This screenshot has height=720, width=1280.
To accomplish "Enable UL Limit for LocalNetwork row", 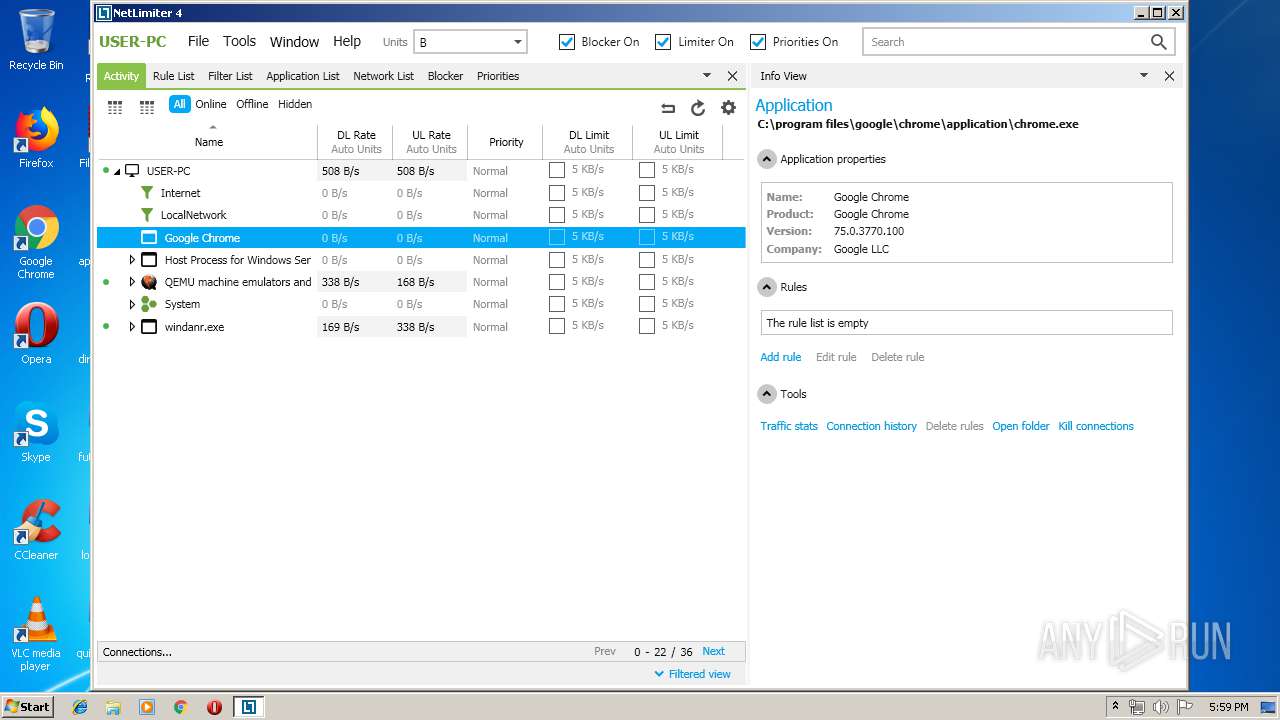I will [647, 214].
